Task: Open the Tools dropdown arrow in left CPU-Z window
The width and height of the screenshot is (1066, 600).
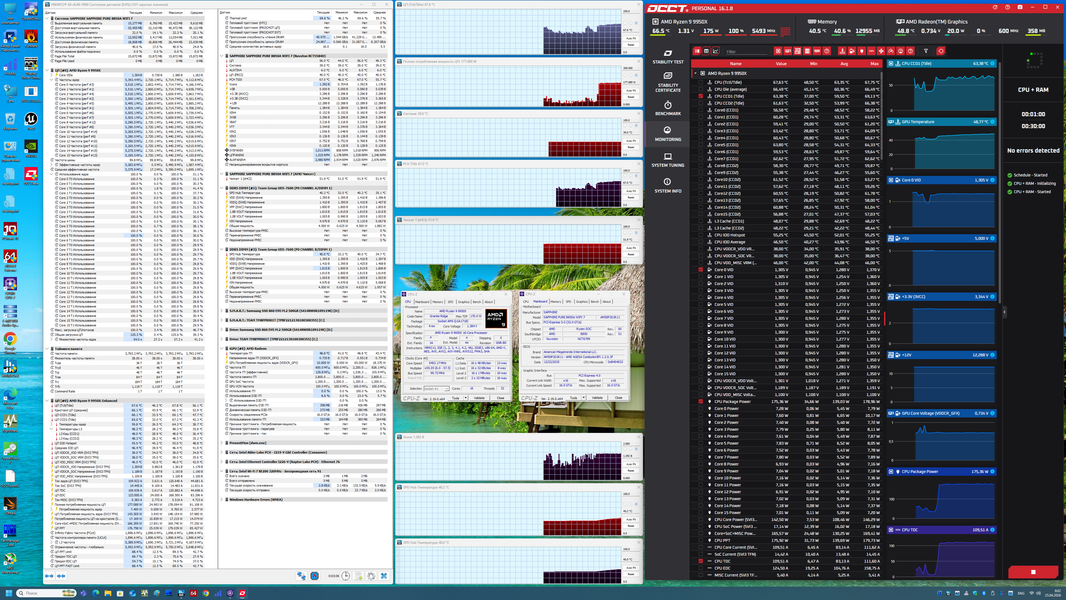Action: point(466,398)
